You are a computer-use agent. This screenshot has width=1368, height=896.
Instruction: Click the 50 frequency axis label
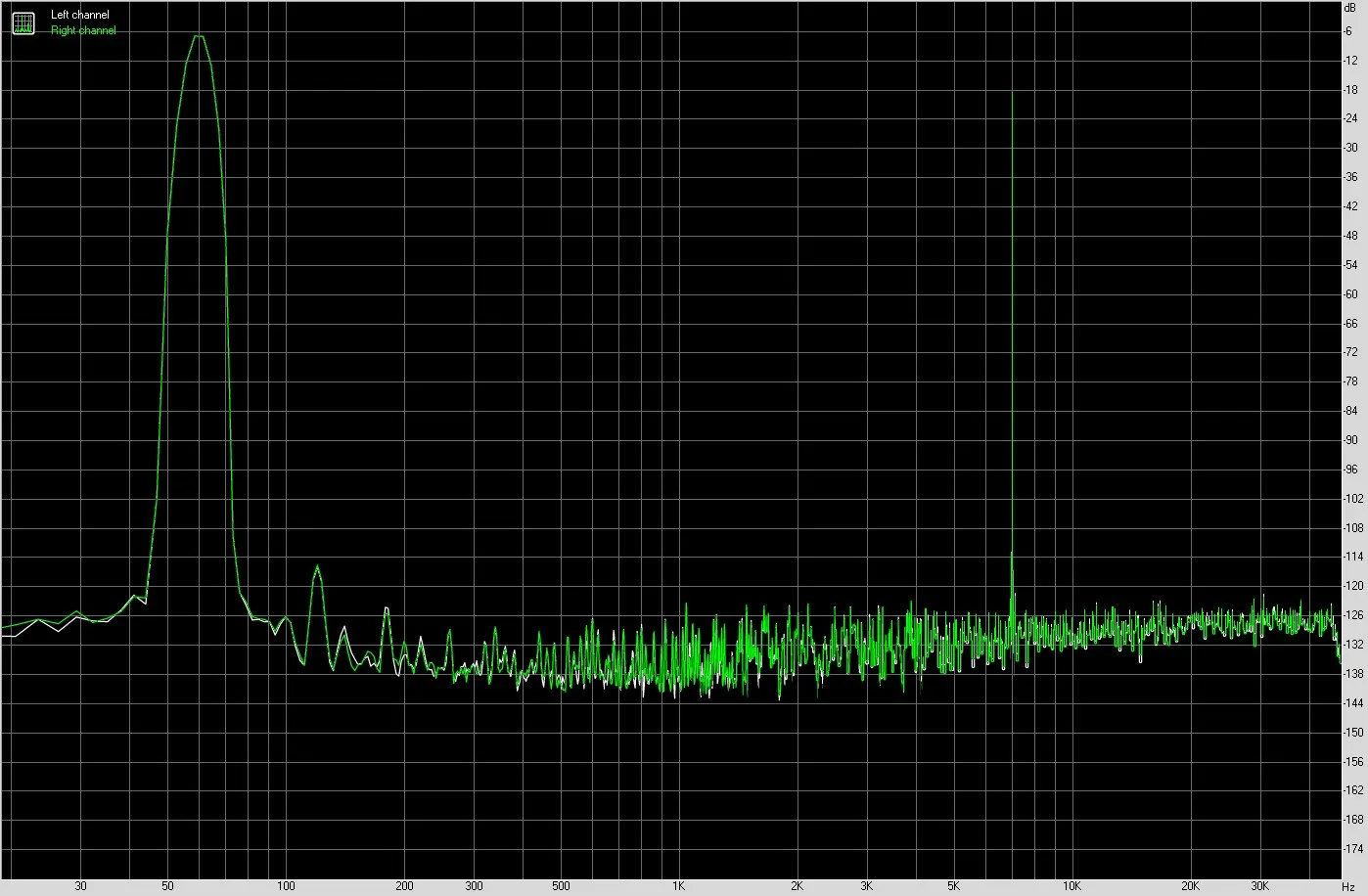point(167,886)
